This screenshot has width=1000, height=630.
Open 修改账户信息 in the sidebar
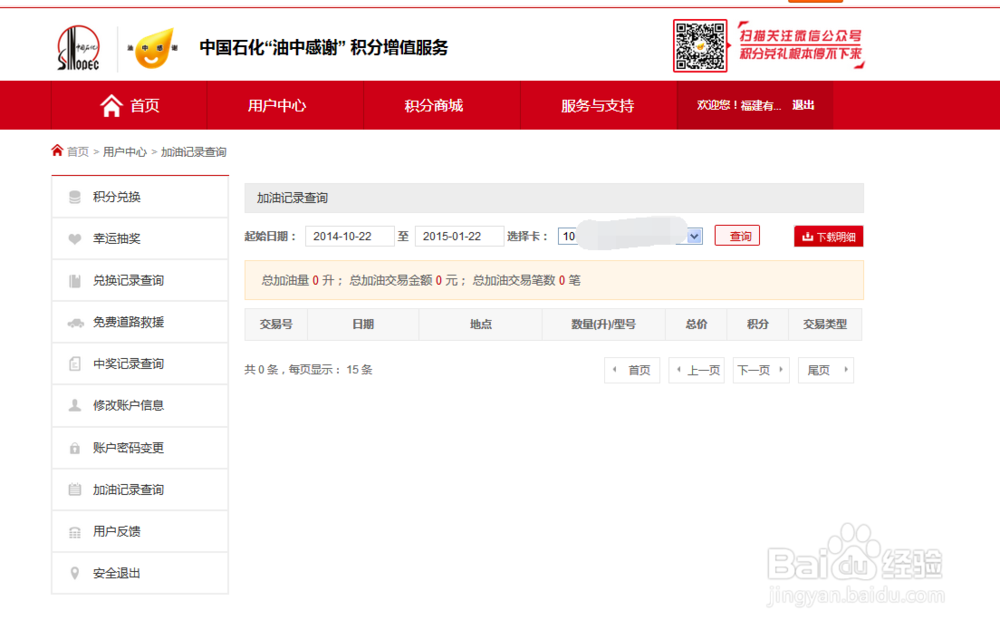coord(140,406)
